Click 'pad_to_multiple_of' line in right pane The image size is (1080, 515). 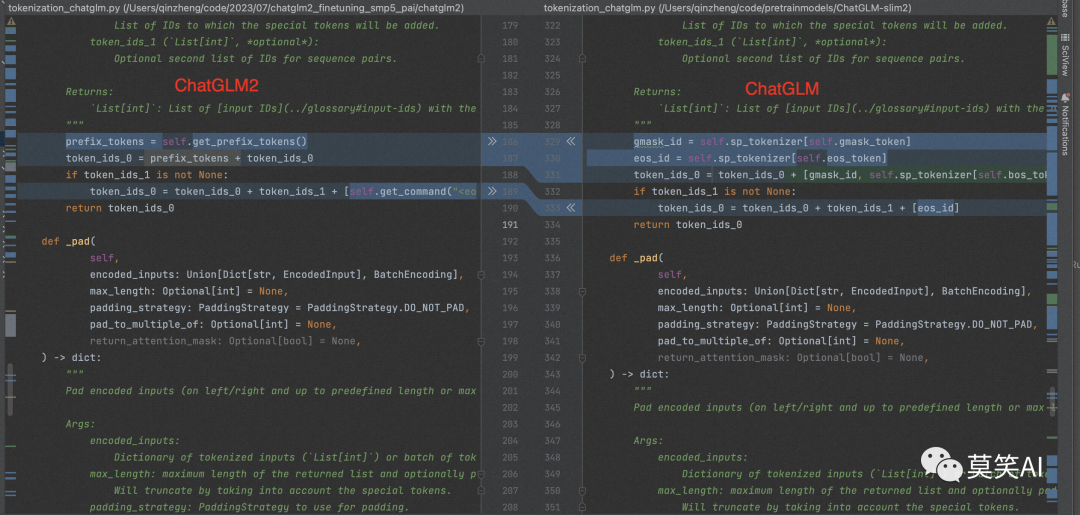point(780,340)
